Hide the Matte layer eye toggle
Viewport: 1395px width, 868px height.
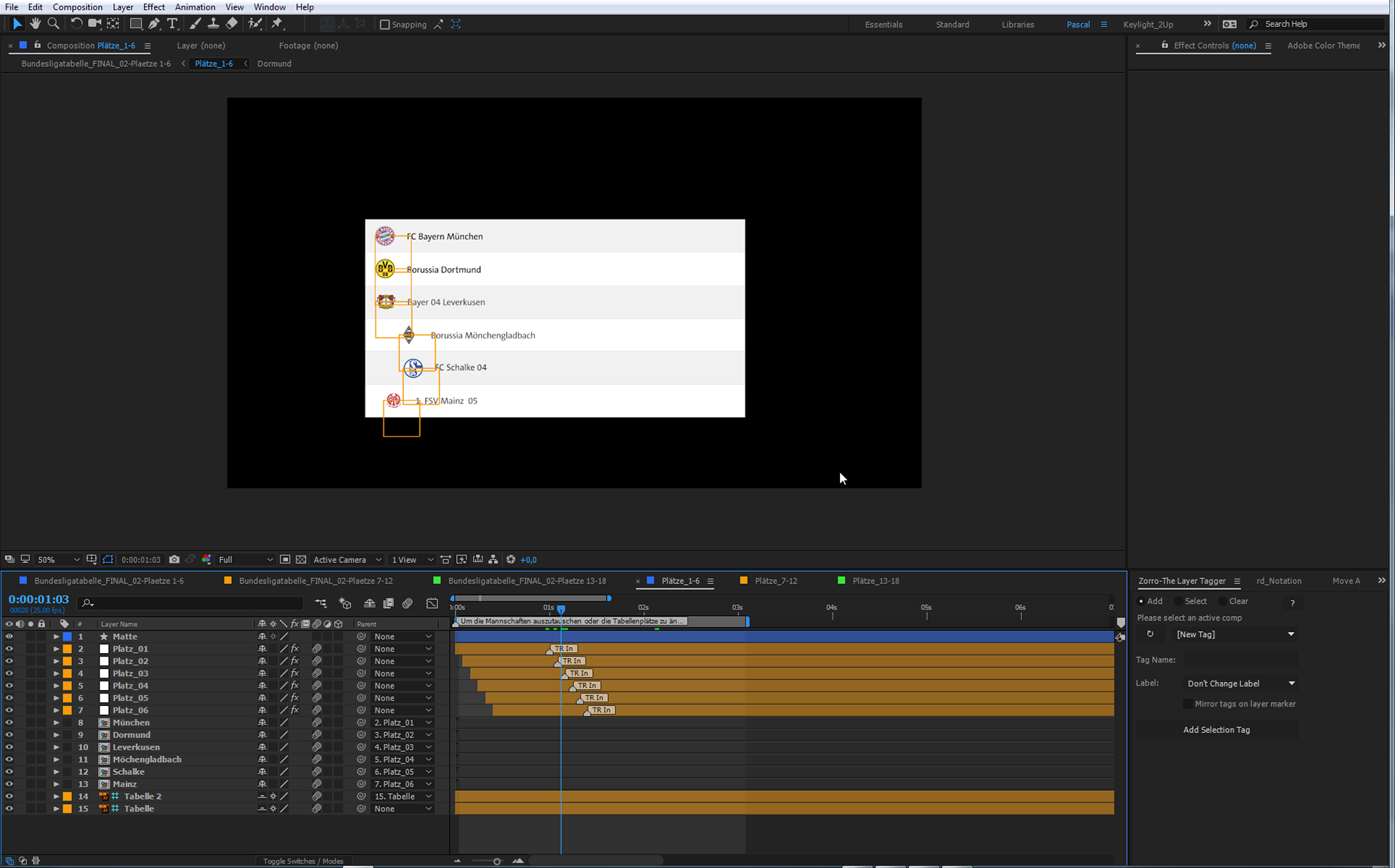9,636
